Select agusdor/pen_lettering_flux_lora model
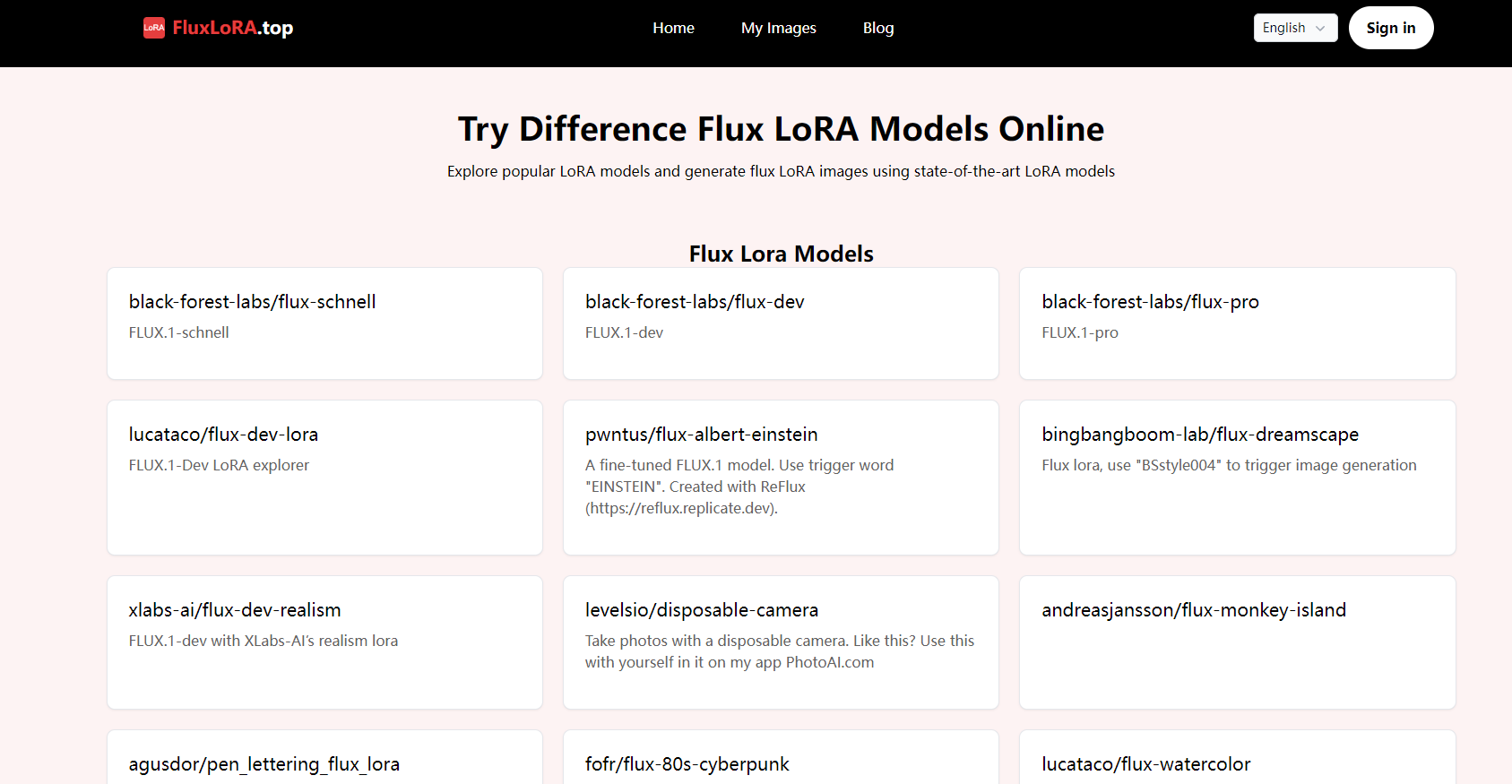Screen dimensions: 1512x784 324,757
